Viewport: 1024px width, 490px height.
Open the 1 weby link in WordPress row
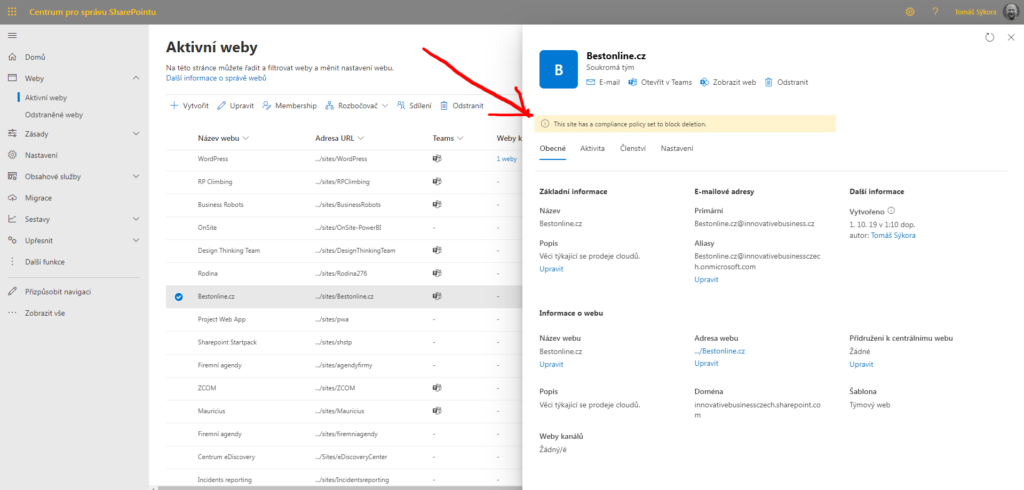pos(506,159)
